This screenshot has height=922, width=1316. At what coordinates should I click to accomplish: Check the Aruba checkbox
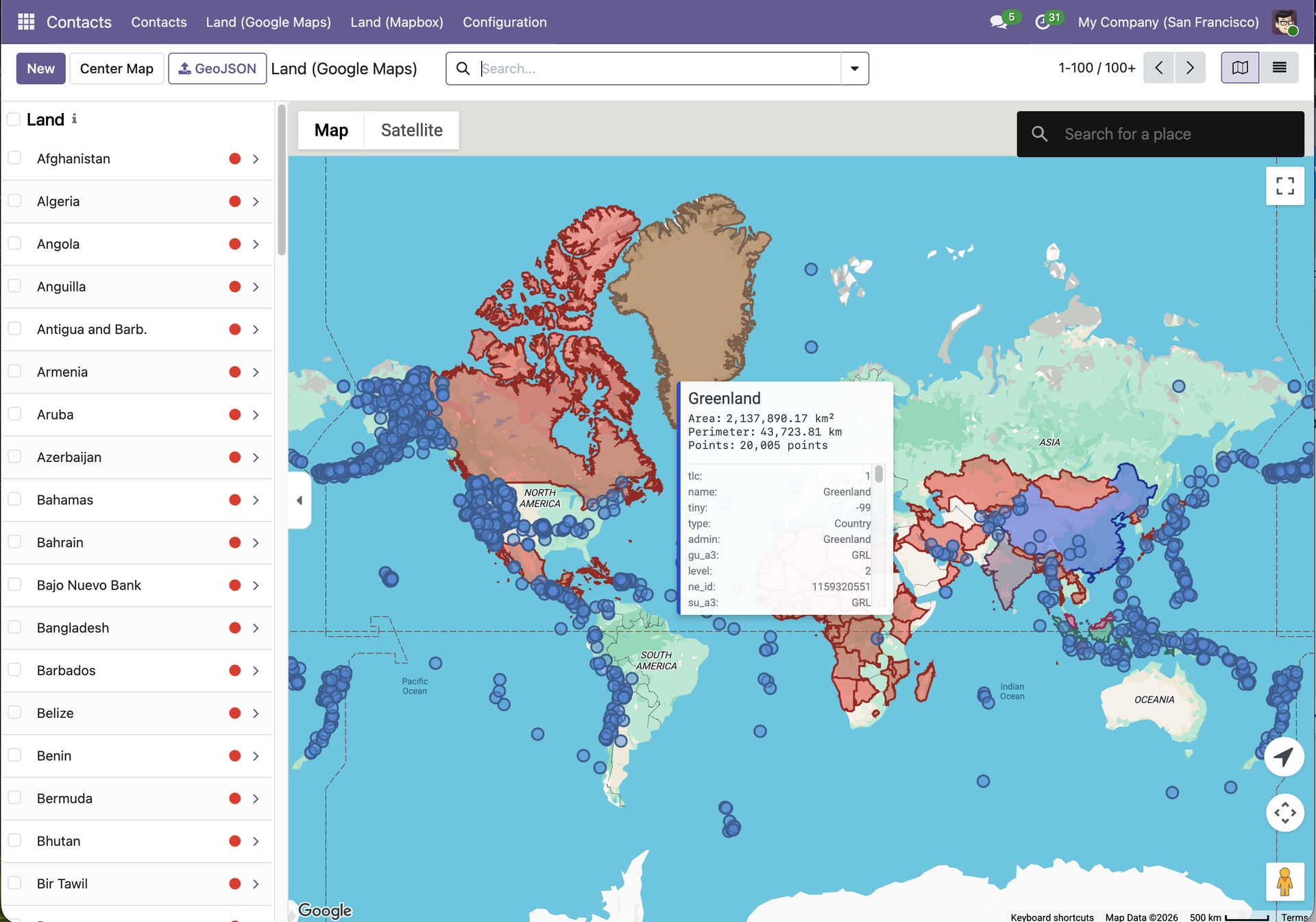14,414
